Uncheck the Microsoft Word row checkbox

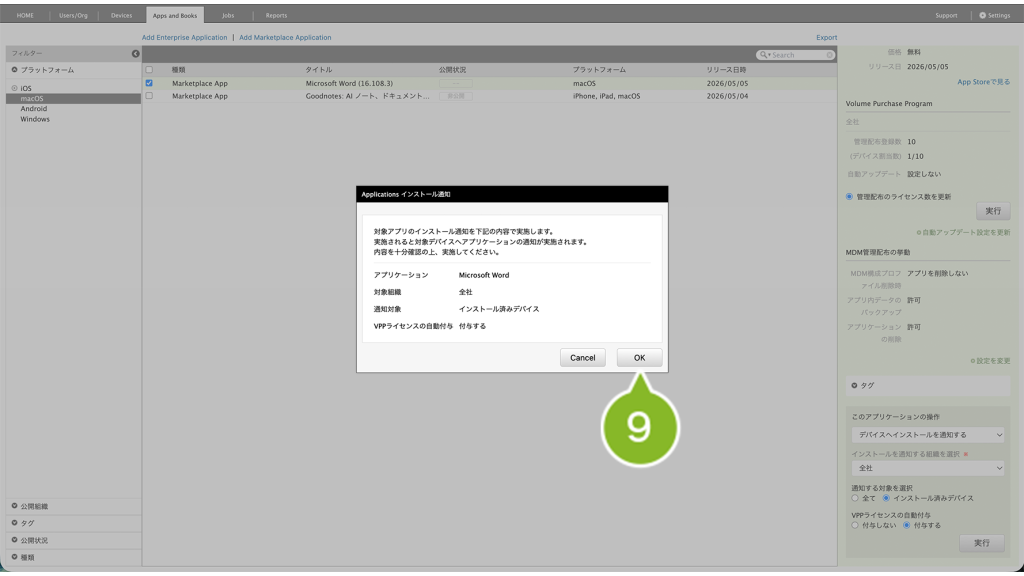149,83
